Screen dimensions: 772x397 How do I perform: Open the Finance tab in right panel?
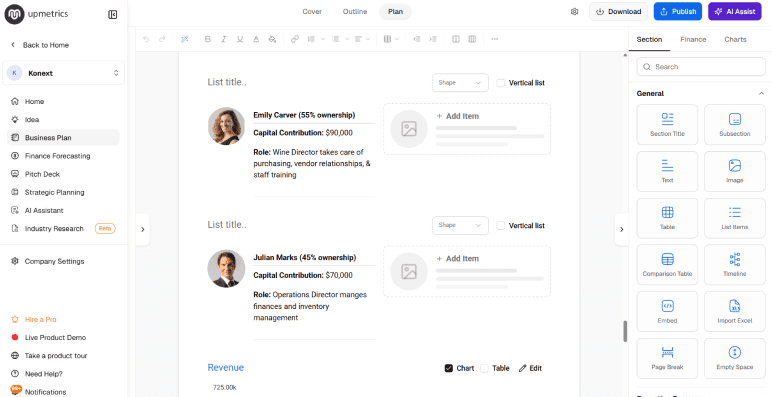pyautogui.click(x=693, y=39)
